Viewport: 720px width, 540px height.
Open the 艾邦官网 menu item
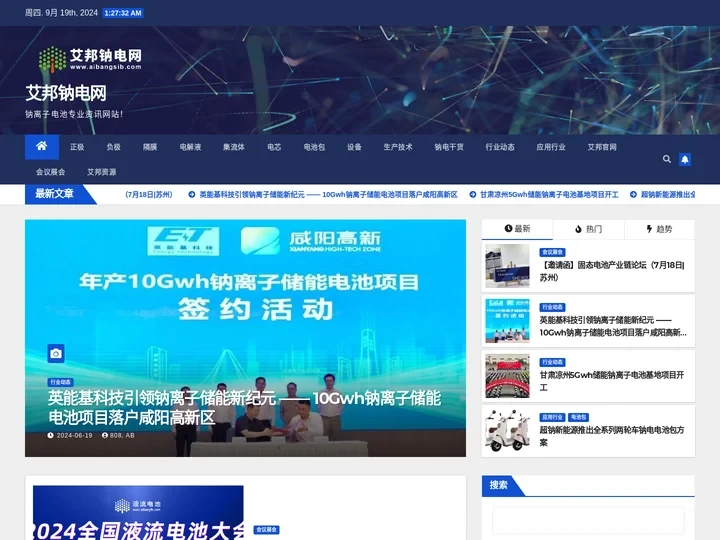coord(602,147)
